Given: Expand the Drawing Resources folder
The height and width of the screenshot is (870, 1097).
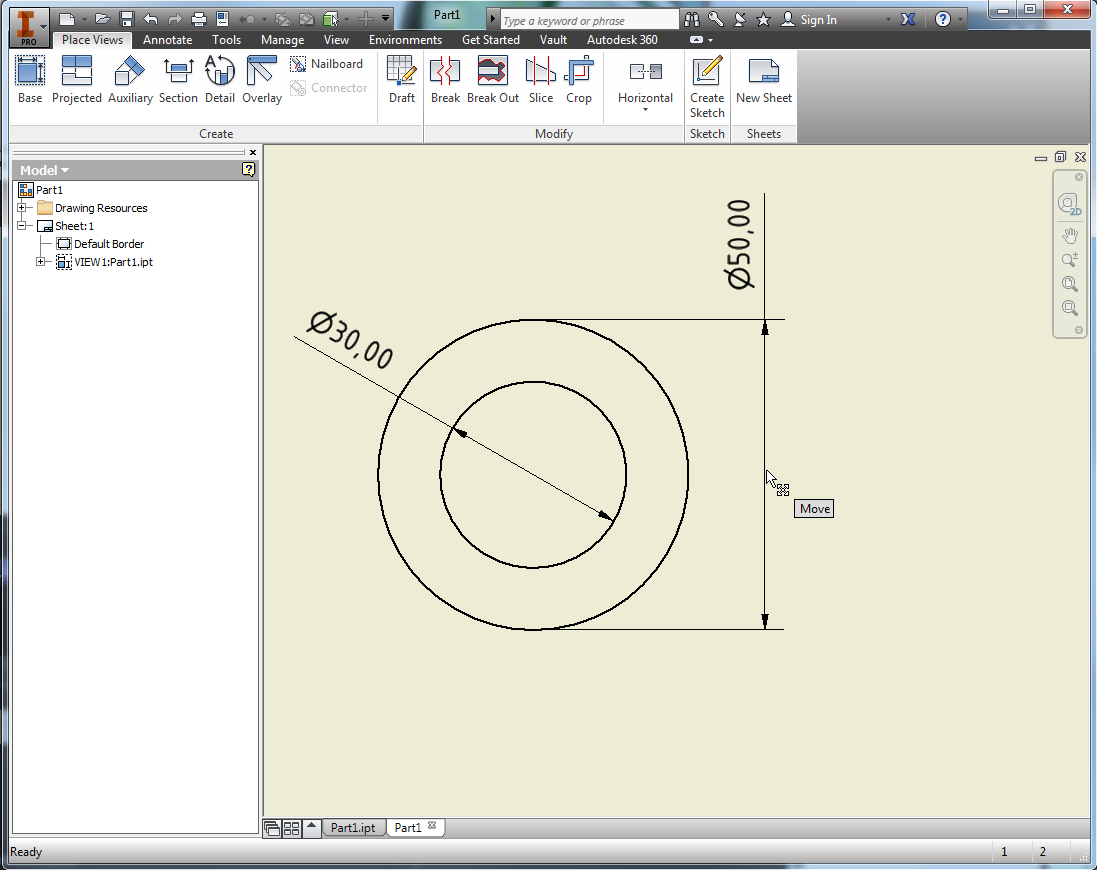Looking at the screenshot, I should pyautogui.click(x=22, y=208).
